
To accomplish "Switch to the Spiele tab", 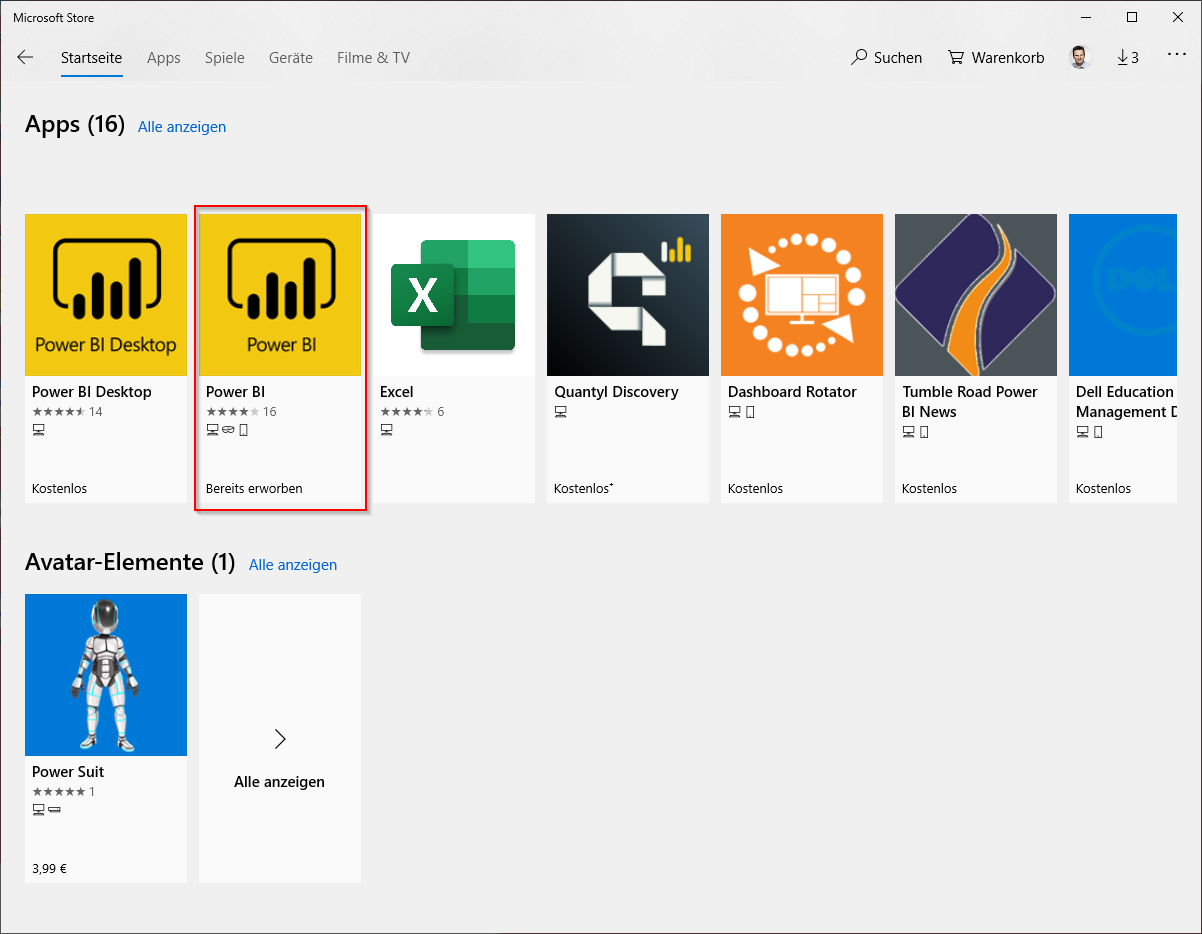I will (225, 58).
